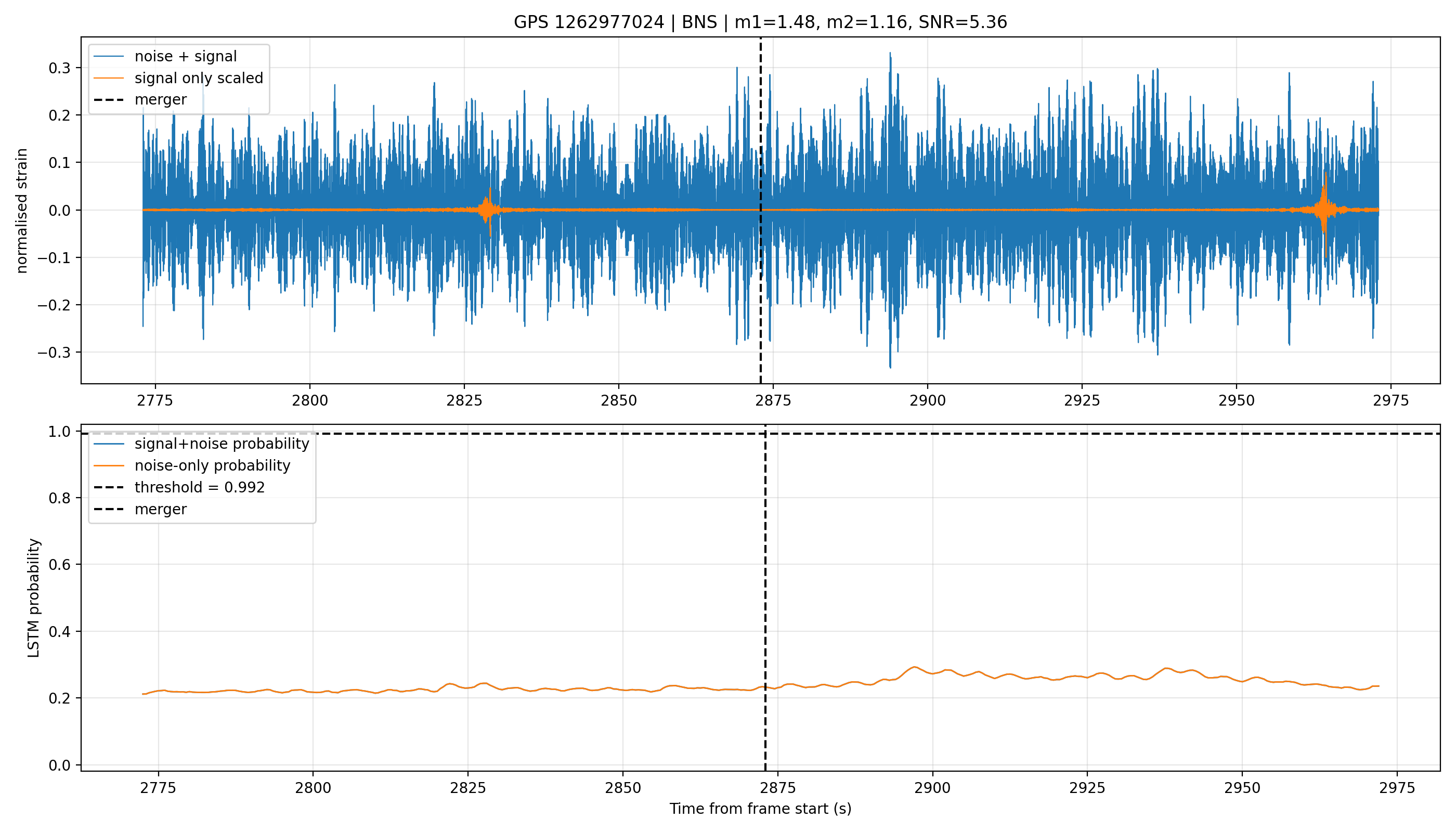The image size is (1456, 832).
Task: Click the 'normalised strain' y-axis label
Action: coord(22,211)
